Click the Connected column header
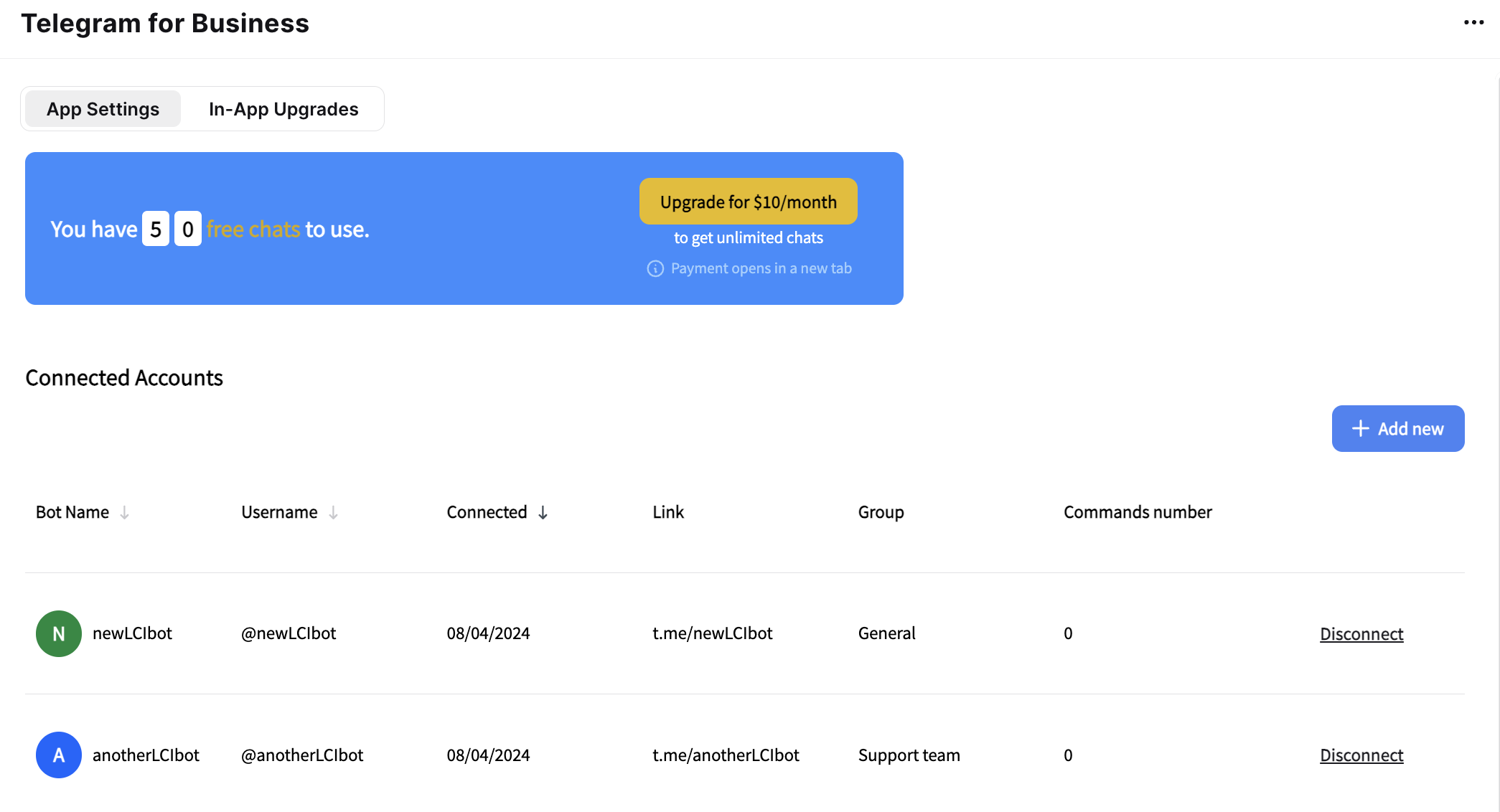Viewport: 1500px width, 812px height. click(487, 512)
